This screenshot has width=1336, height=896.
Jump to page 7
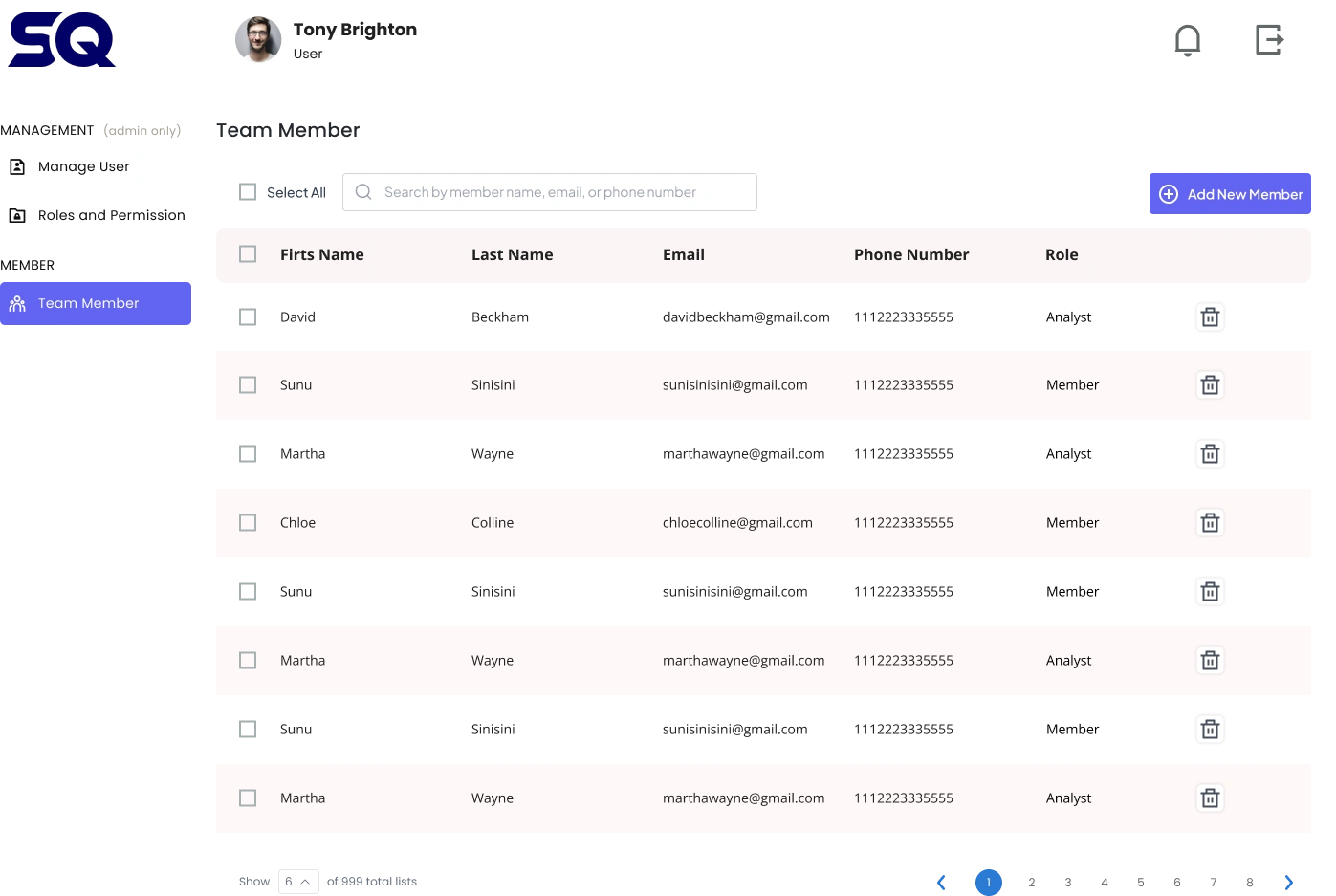pyautogui.click(x=1214, y=883)
